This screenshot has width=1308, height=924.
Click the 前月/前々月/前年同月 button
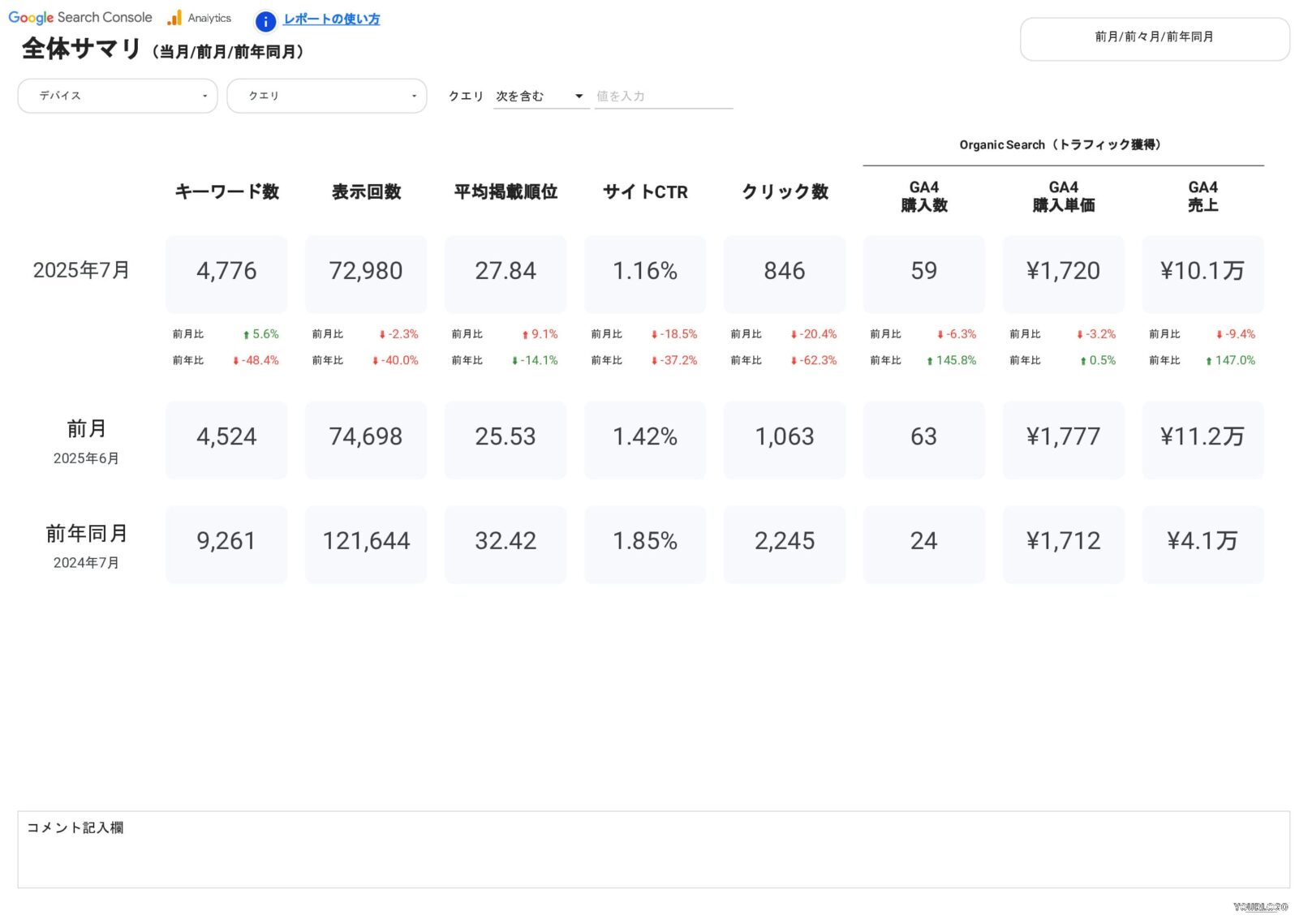(1154, 38)
